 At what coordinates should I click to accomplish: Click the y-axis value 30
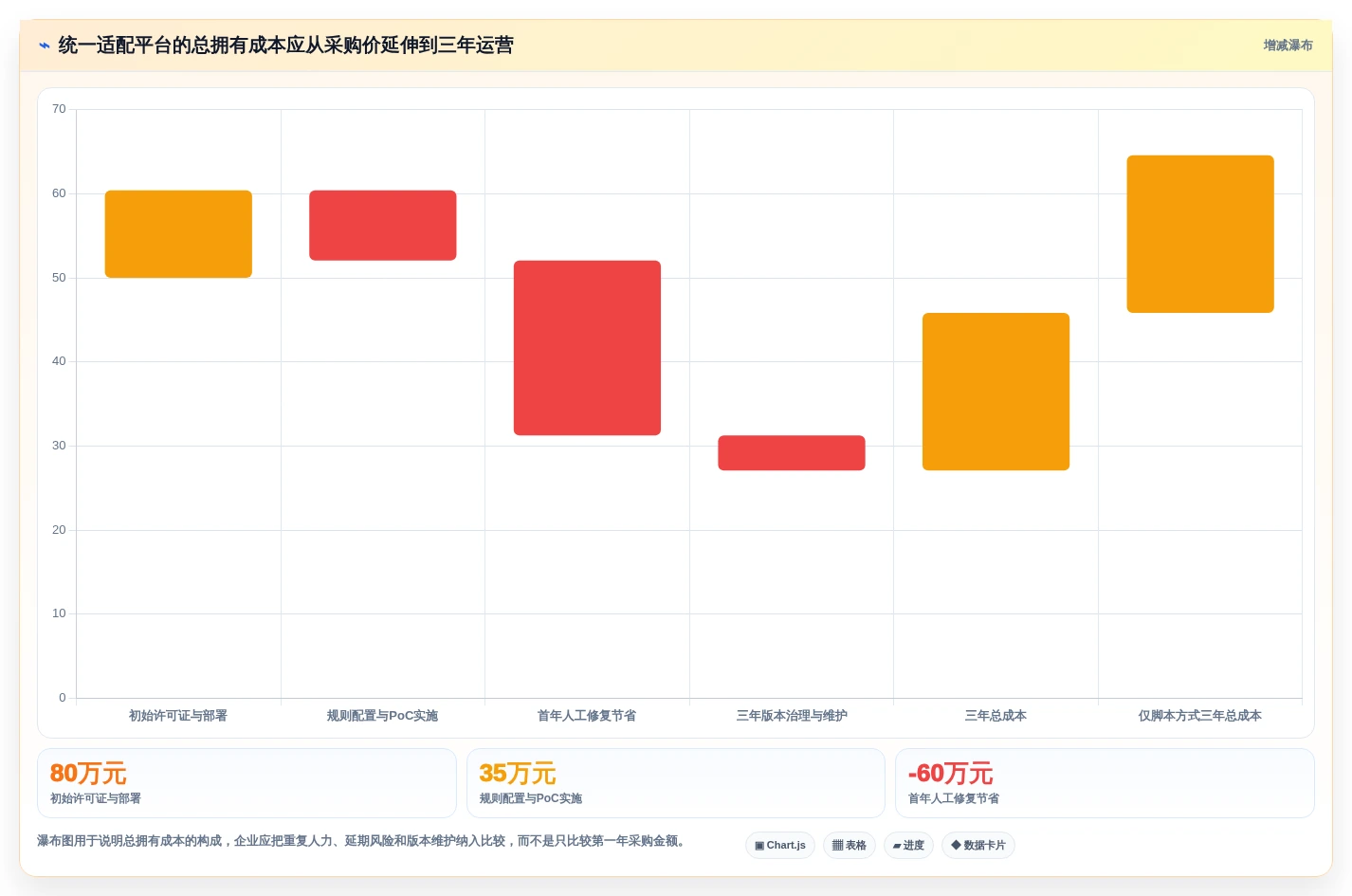[59, 446]
